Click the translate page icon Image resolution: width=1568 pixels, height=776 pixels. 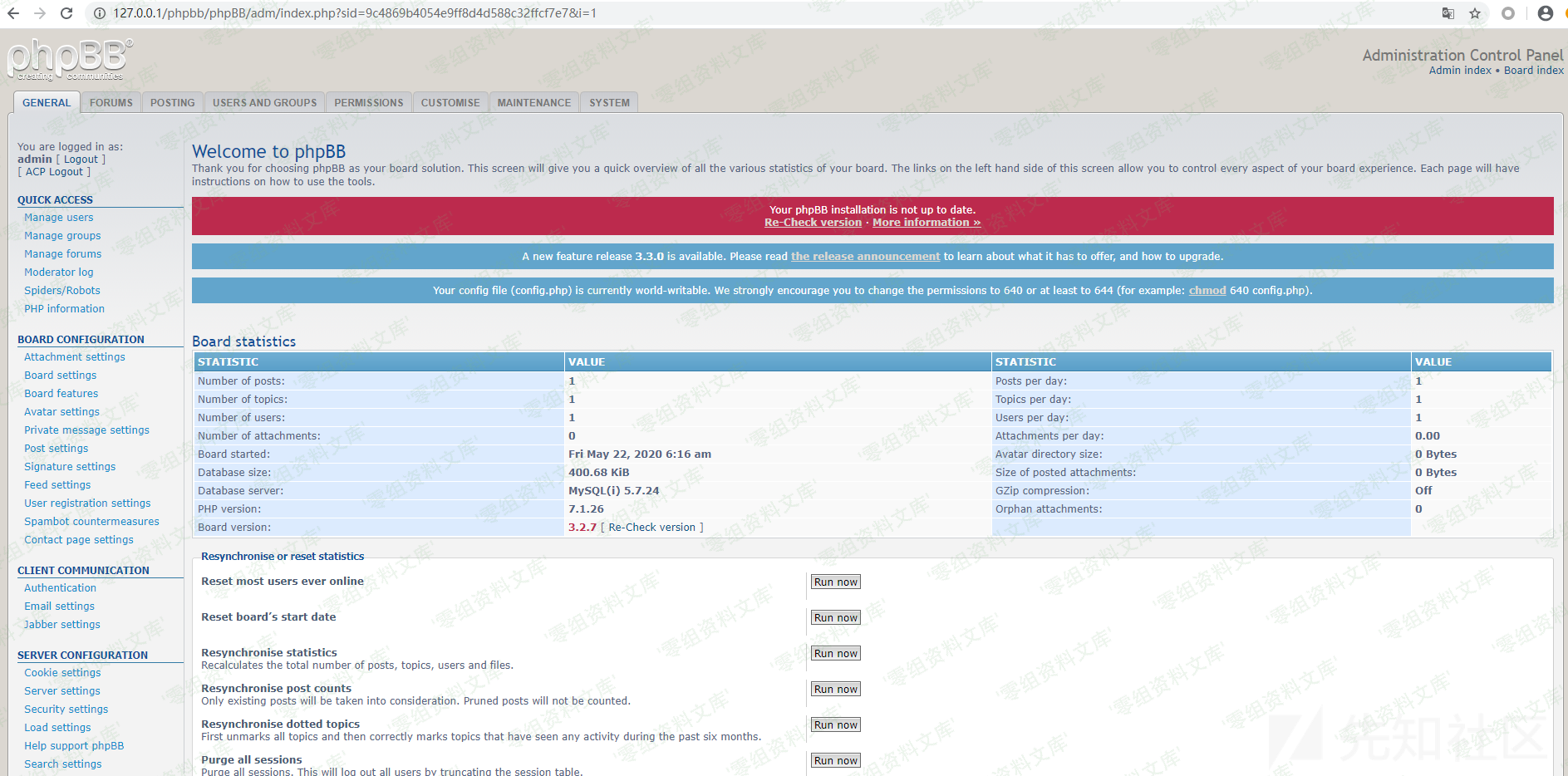pos(1448,13)
